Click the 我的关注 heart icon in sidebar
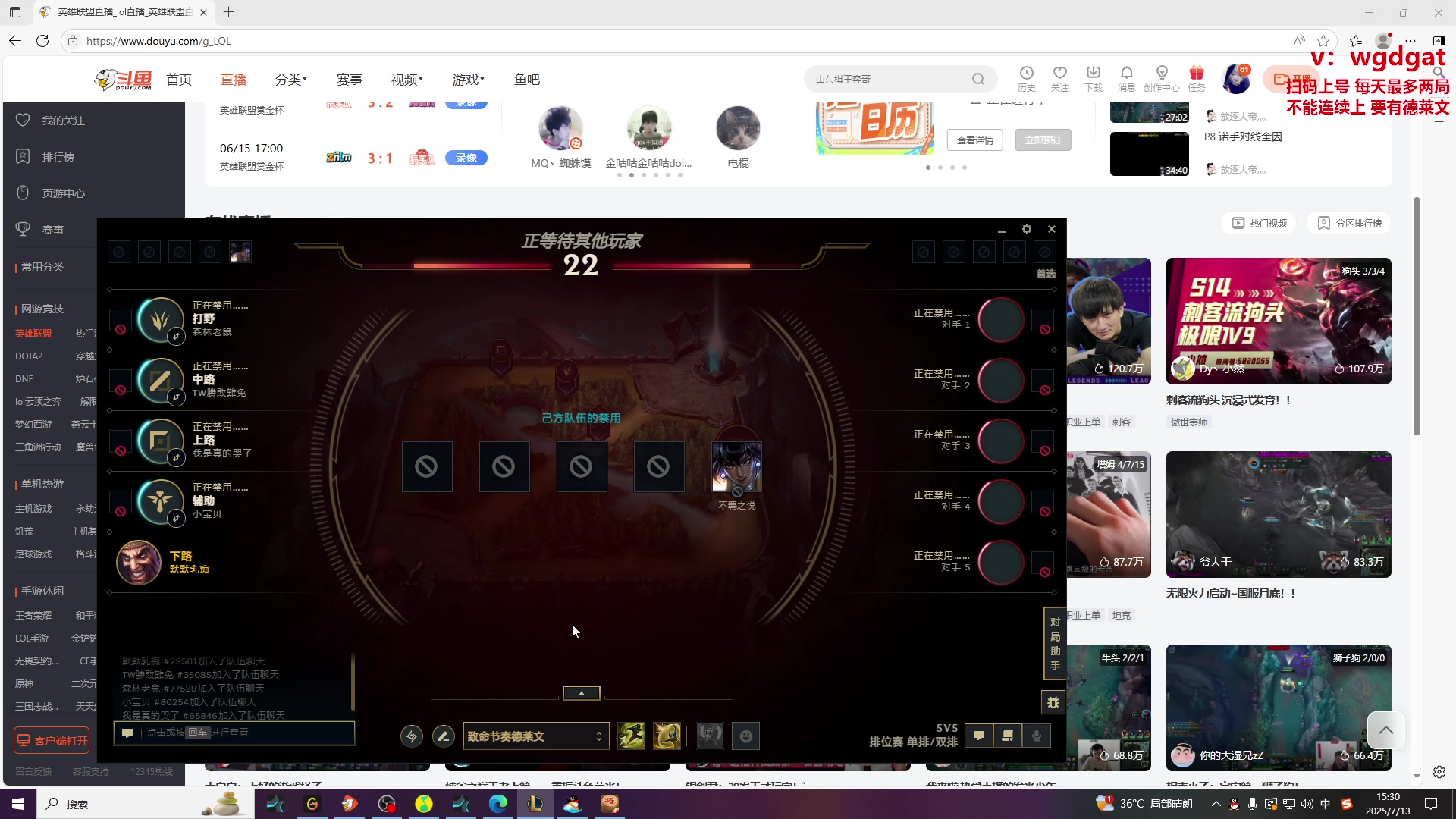This screenshot has width=1456, height=819. pos(23,120)
